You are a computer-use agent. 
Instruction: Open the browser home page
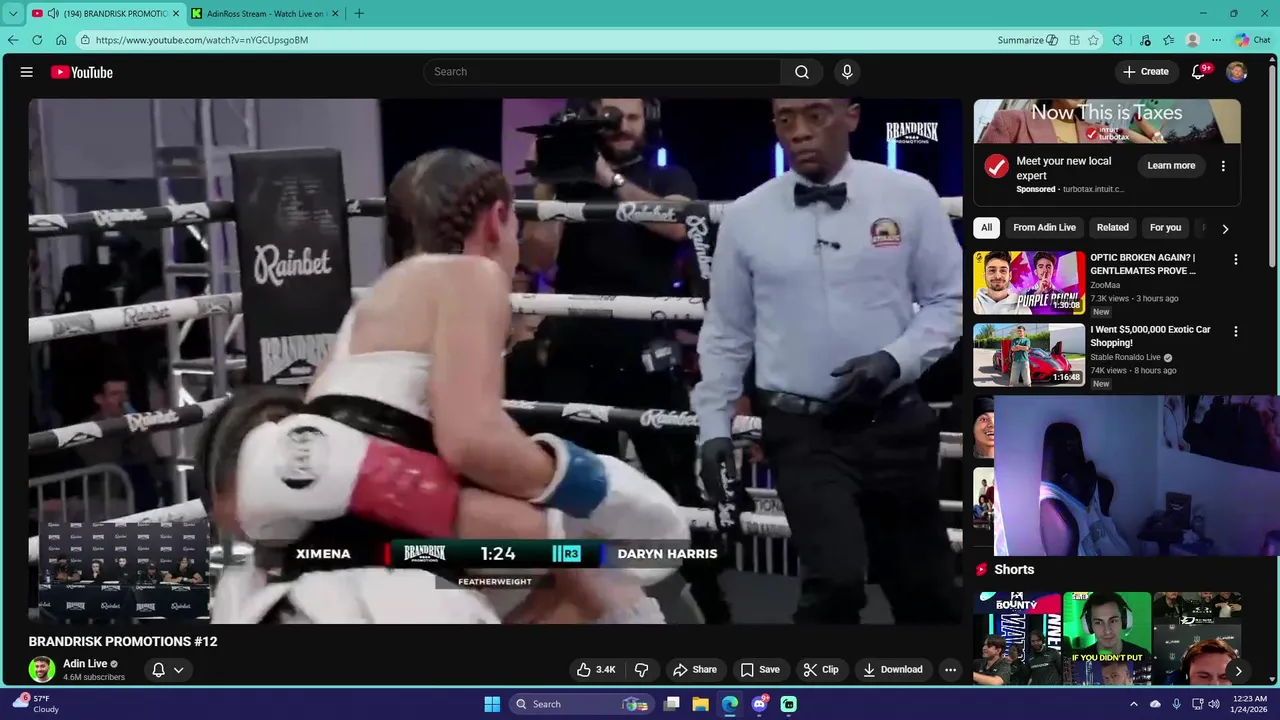[x=61, y=40]
